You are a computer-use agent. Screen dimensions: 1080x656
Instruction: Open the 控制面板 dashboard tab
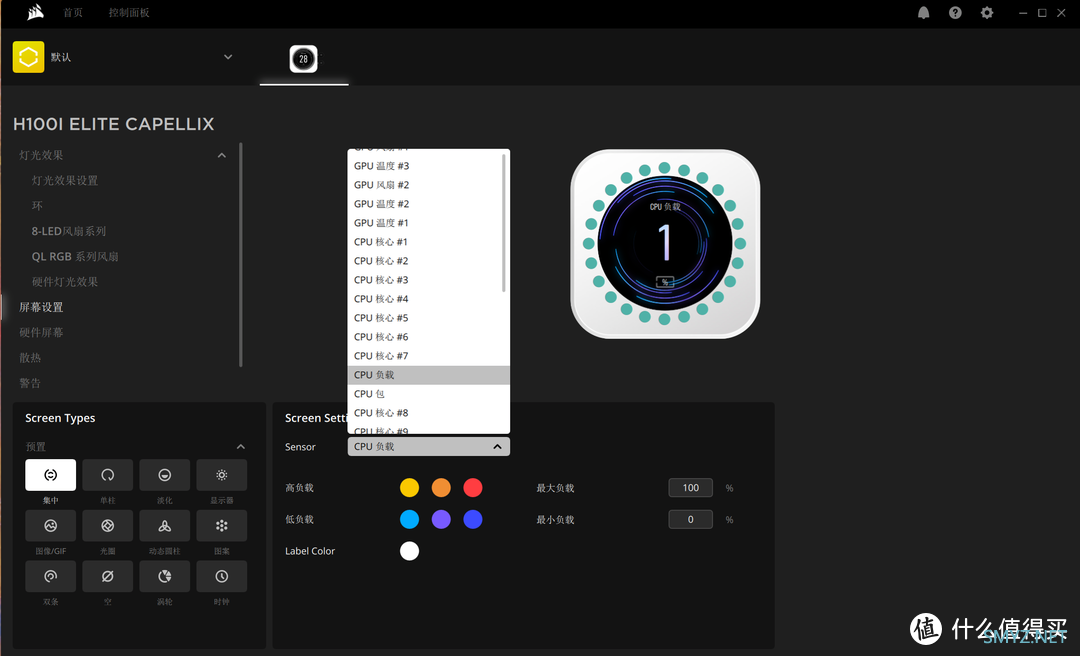click(129, 12)
